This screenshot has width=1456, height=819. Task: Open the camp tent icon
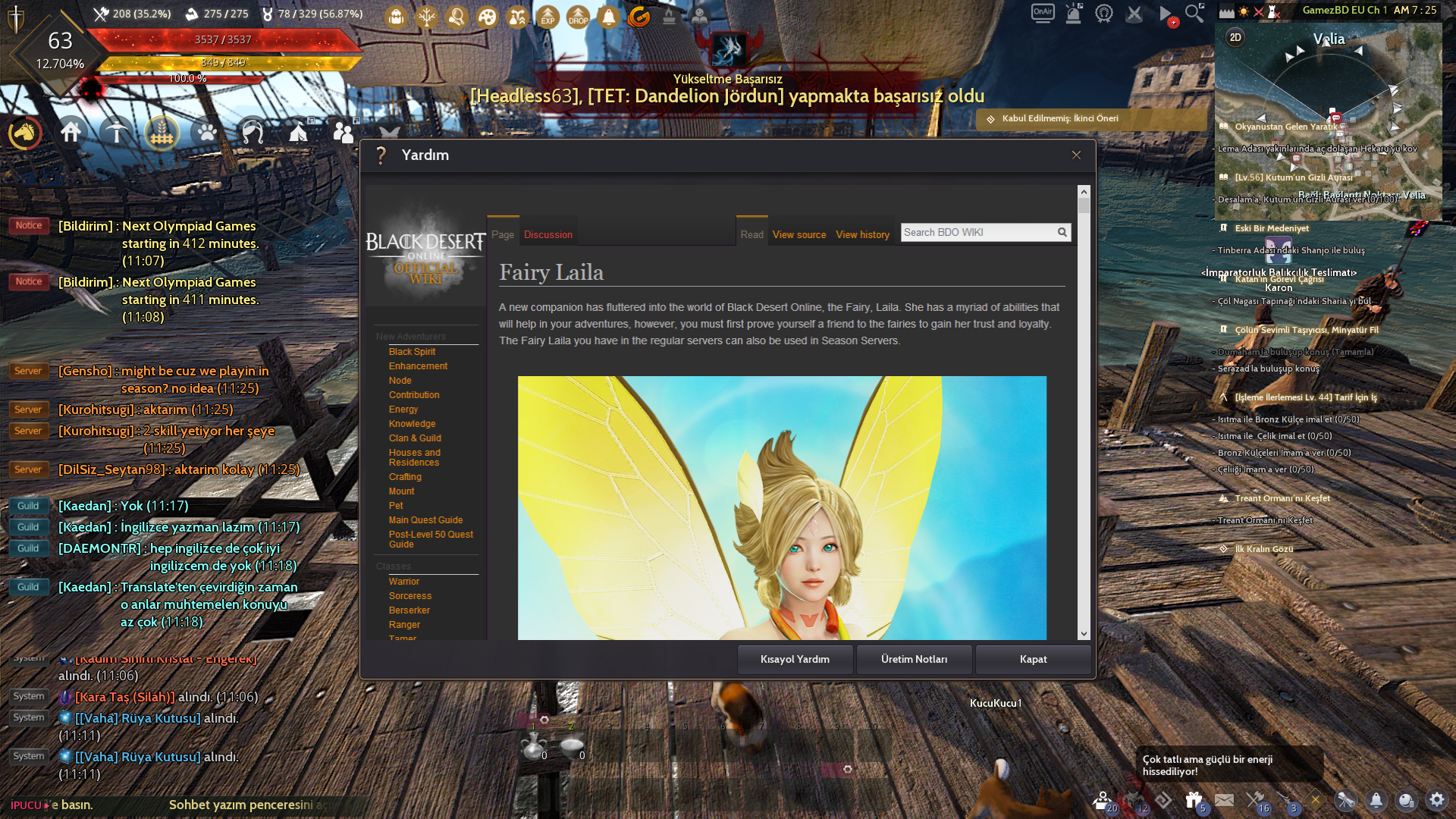tap(299, 133)
